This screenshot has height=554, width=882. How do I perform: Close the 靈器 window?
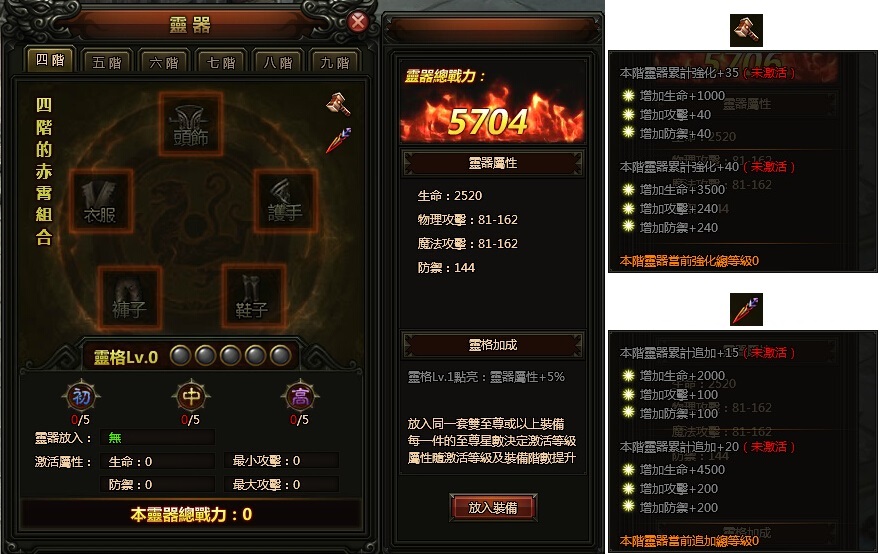coord(358,22)
